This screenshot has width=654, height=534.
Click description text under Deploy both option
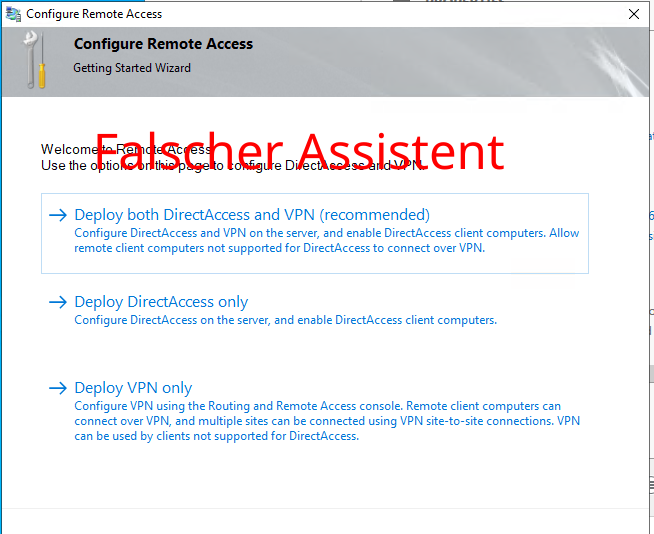(326, 241)
